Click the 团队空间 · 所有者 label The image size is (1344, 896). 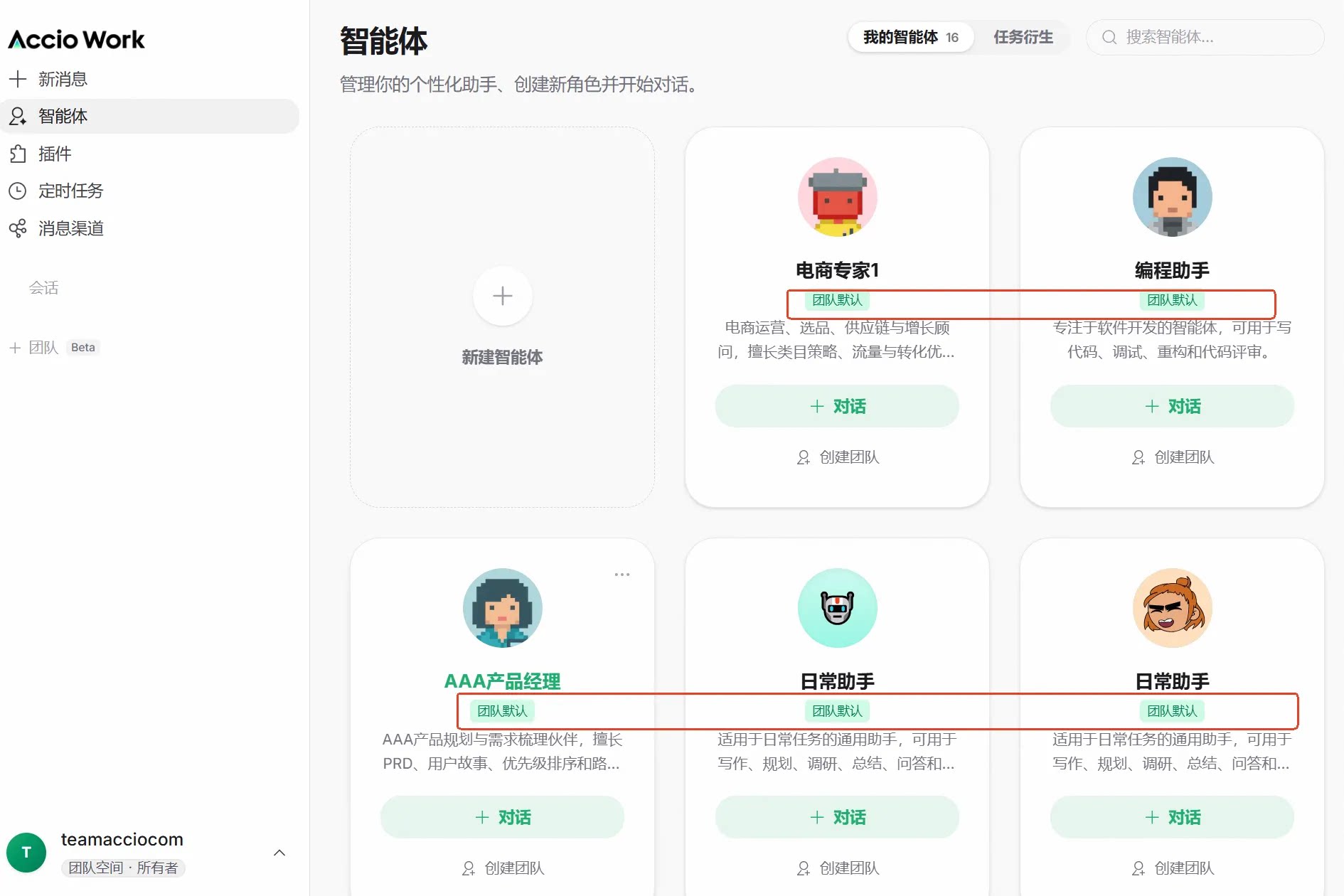tap(123, 868)
